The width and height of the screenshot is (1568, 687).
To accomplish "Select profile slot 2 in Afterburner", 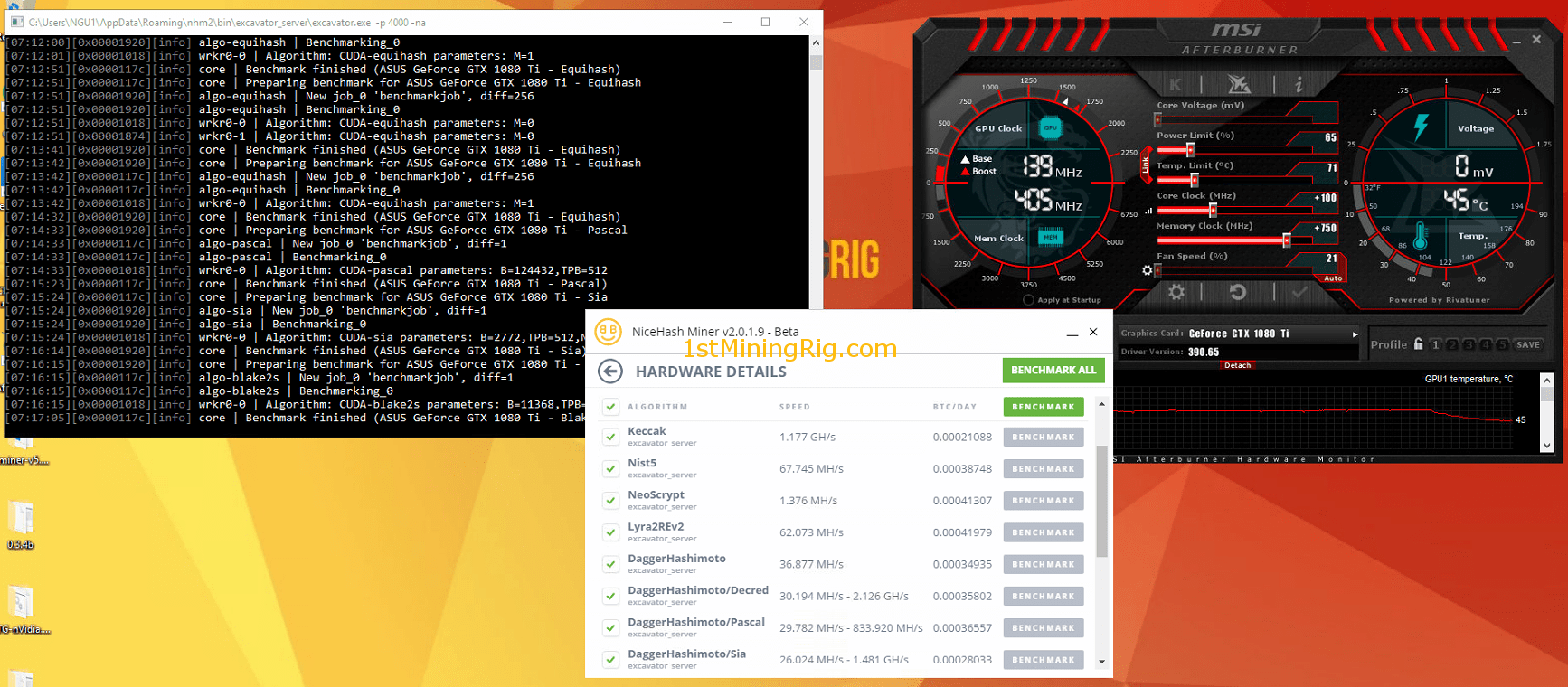I will click(x=1452, y=344).
